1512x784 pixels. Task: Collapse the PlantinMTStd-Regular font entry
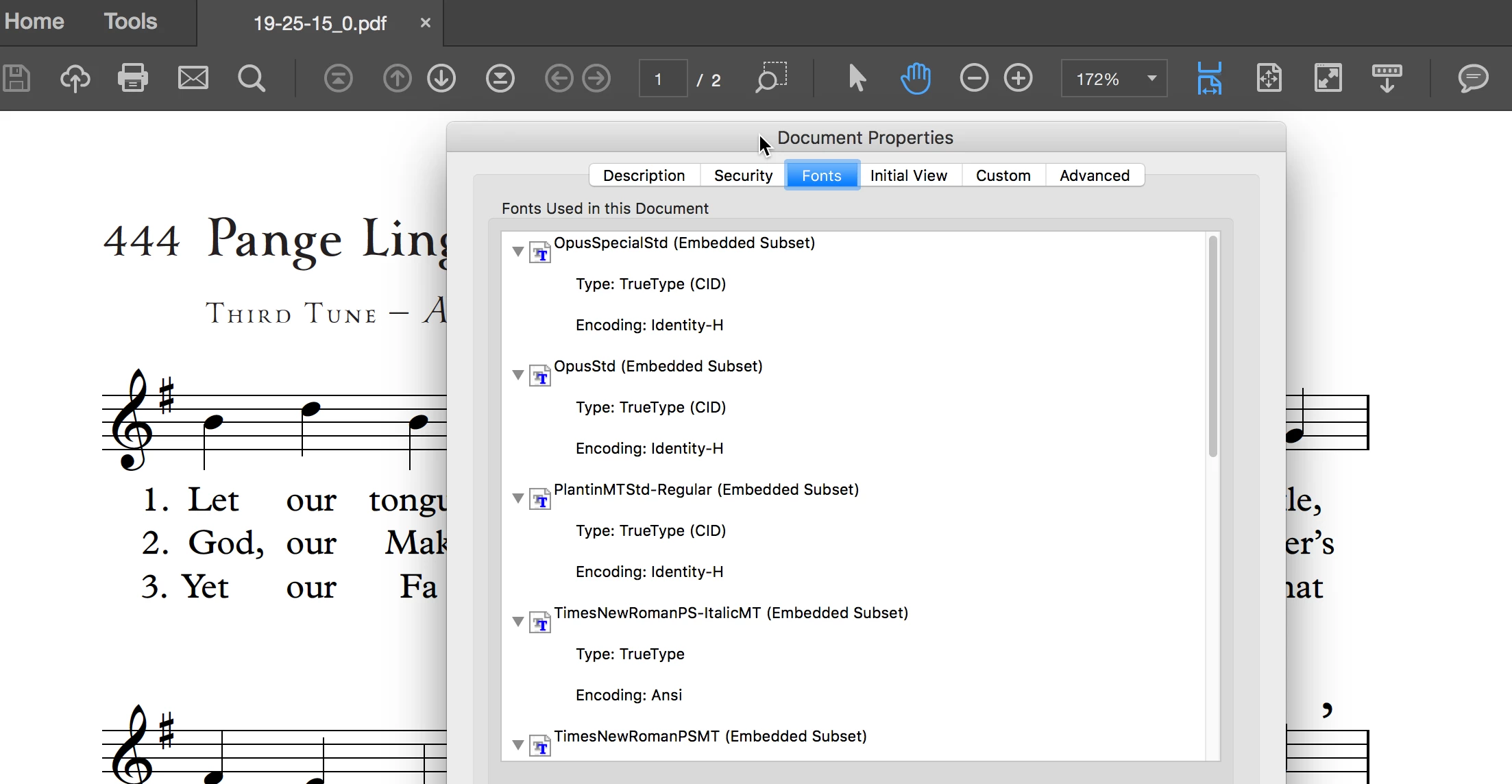[x=518, y=498]
